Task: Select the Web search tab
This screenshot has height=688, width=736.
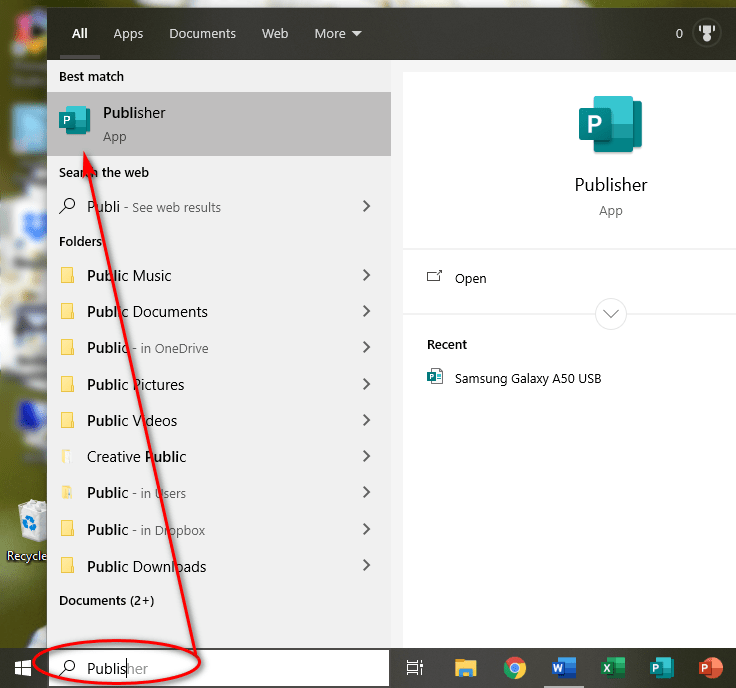Action: 275,33
